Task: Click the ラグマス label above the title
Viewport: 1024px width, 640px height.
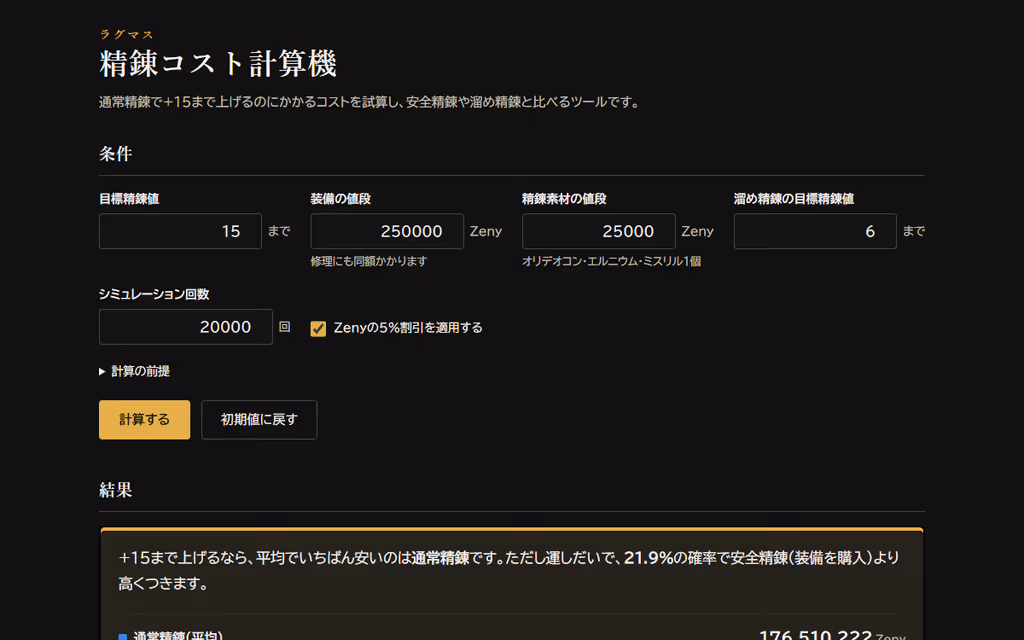Action: [127, 34]
